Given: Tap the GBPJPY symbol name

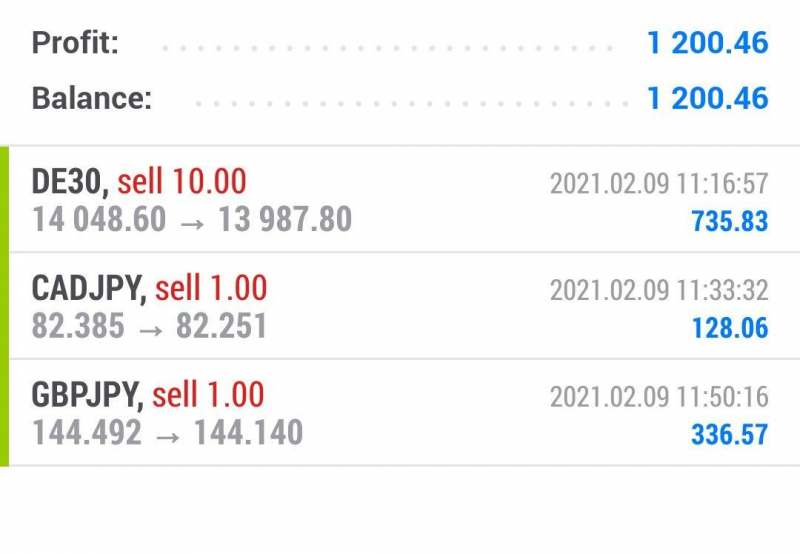Looking at the screenshot, I should tap(87, 395).
